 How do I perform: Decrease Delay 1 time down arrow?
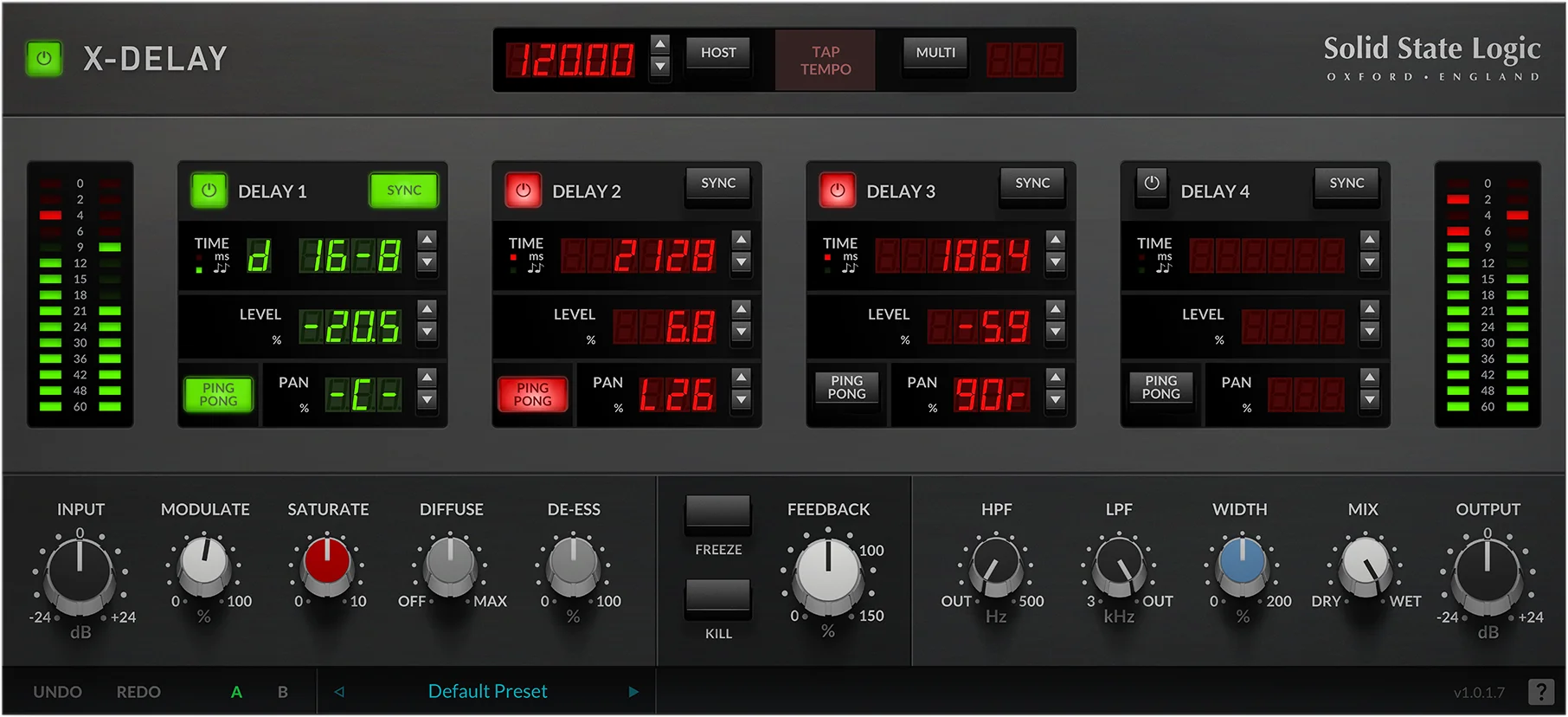(x=427, y=262)
